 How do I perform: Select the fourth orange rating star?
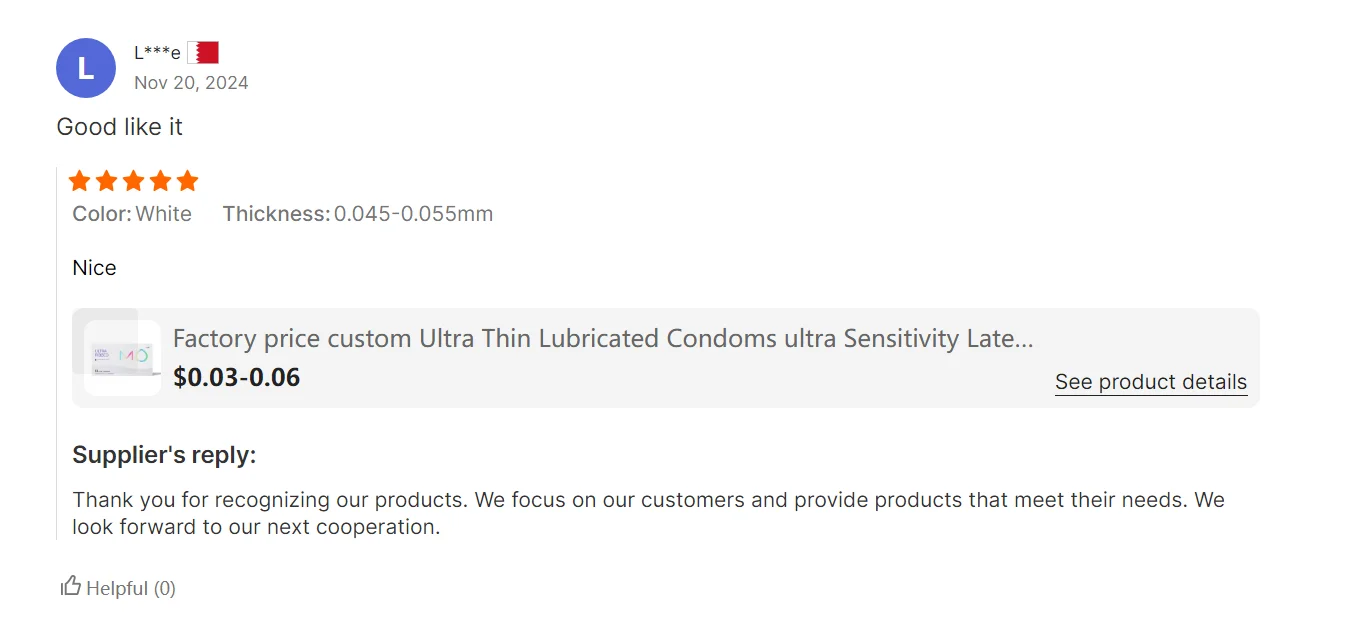pyautogui.click(x=160, y=181)
